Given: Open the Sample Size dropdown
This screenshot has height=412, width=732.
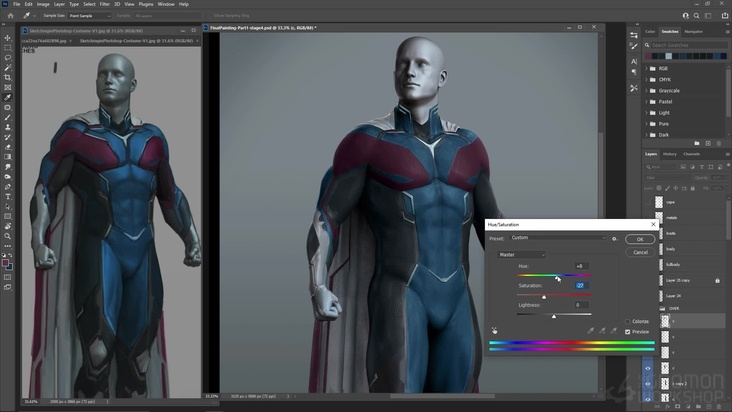Looking at the screenshot, I should pyautogui.click(x=90, y=16).
